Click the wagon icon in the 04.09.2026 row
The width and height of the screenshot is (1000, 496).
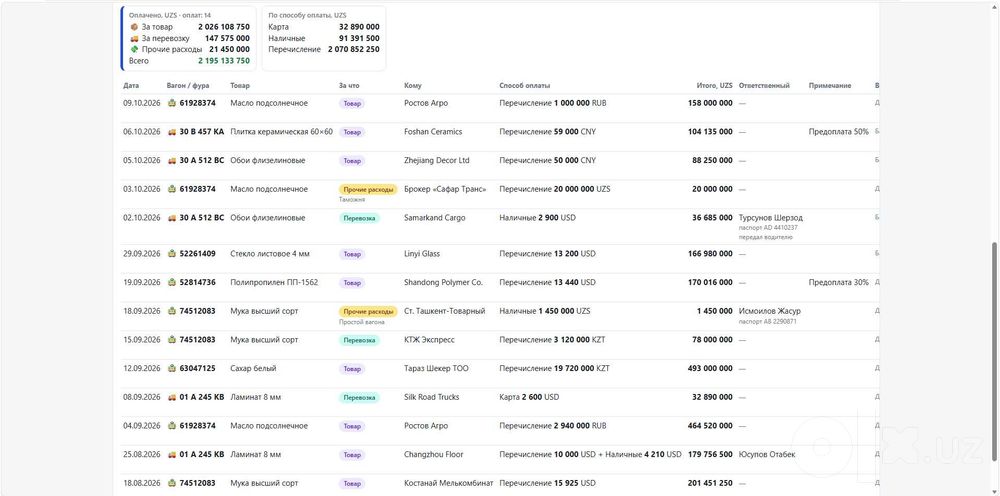(x=172, y=426)
